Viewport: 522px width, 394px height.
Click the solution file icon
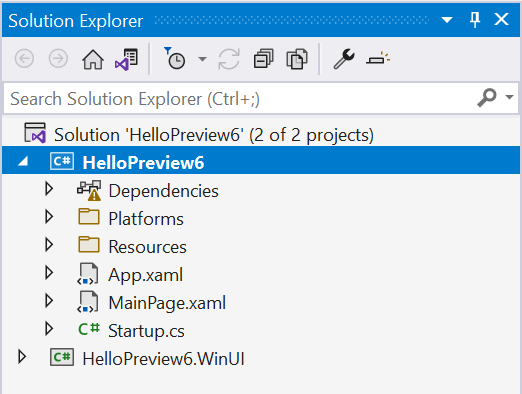tap(35, 133)
